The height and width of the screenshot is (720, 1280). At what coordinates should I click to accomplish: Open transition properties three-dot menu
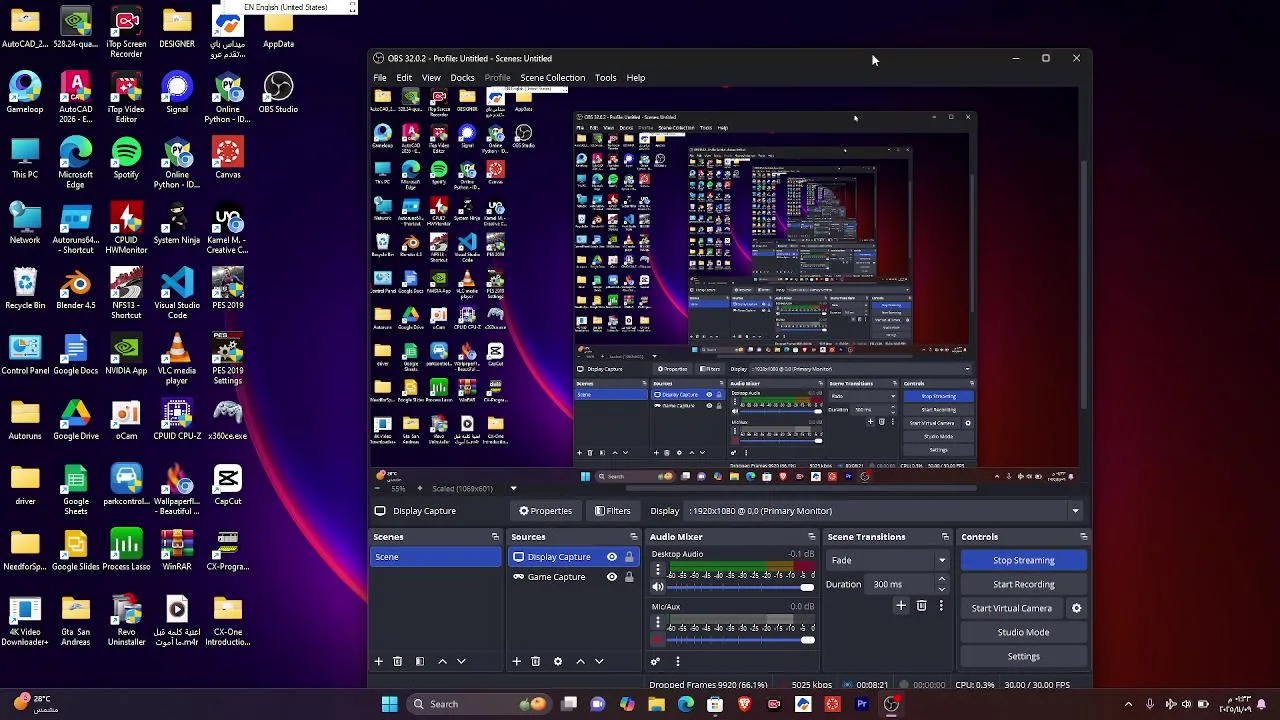tap(941, 606)
